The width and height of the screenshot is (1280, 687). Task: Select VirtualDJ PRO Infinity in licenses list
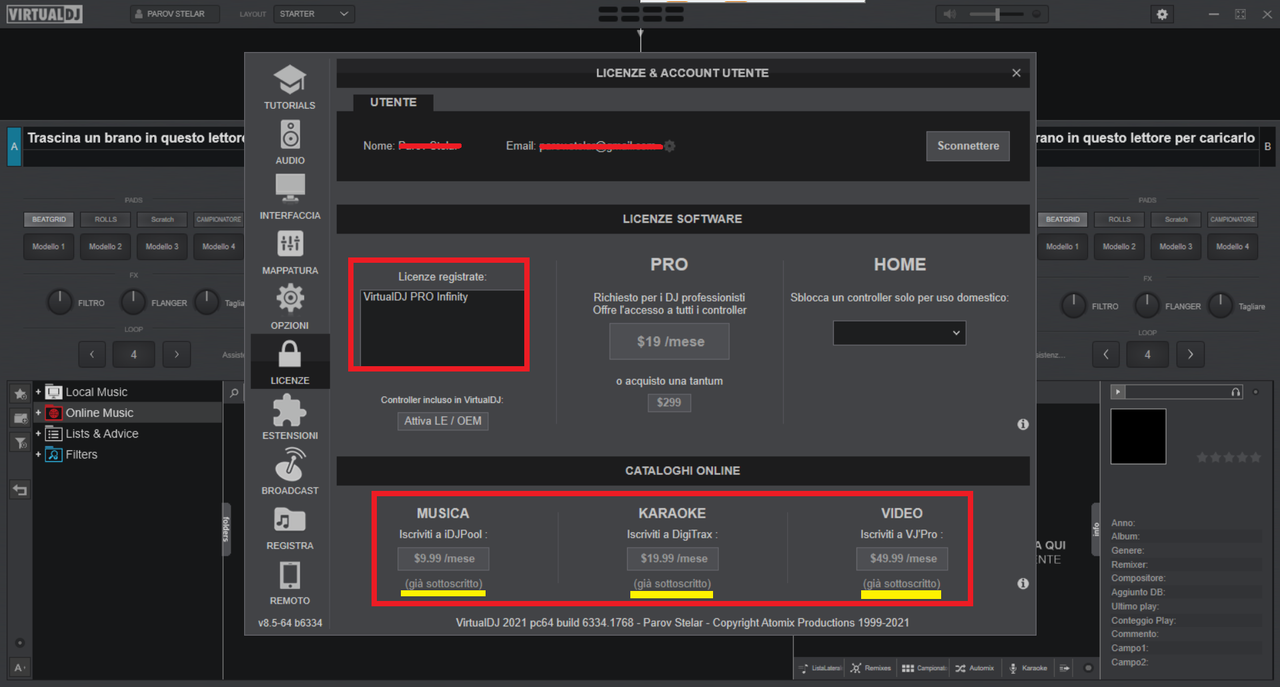click(x=416, y=297)
